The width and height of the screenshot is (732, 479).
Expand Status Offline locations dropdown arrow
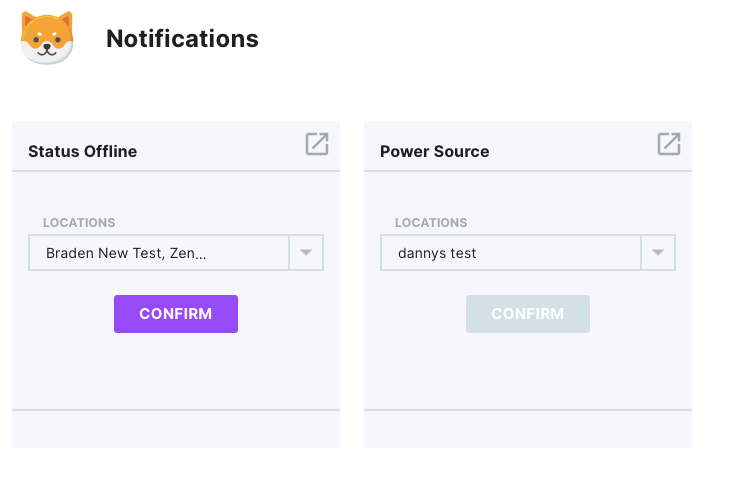[306, 253]
